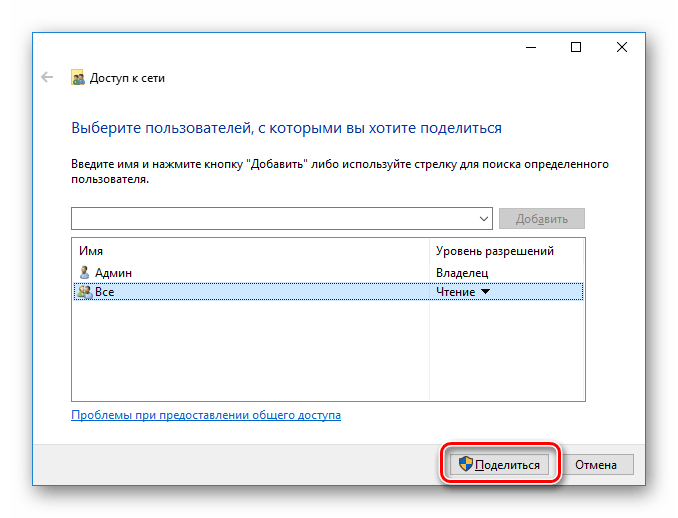Select the Админ name in the list
The height and width of the screenshot is (518, 678).
pos(113,273)
